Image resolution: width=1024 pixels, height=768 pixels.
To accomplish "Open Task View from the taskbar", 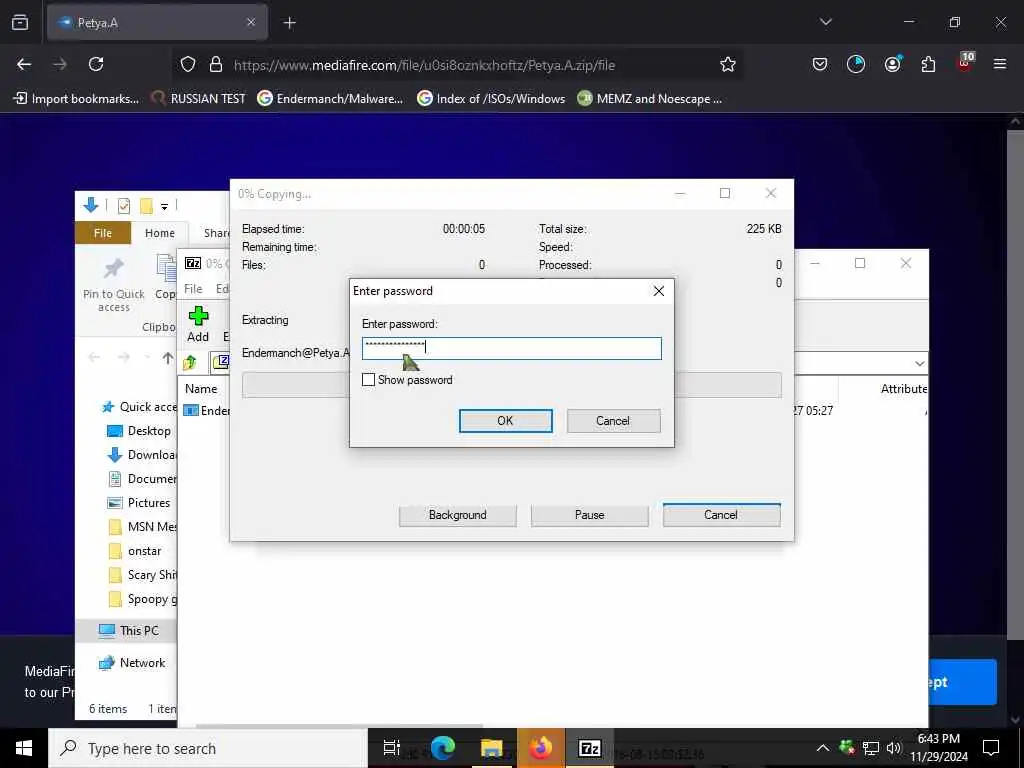I will (391, 748).
